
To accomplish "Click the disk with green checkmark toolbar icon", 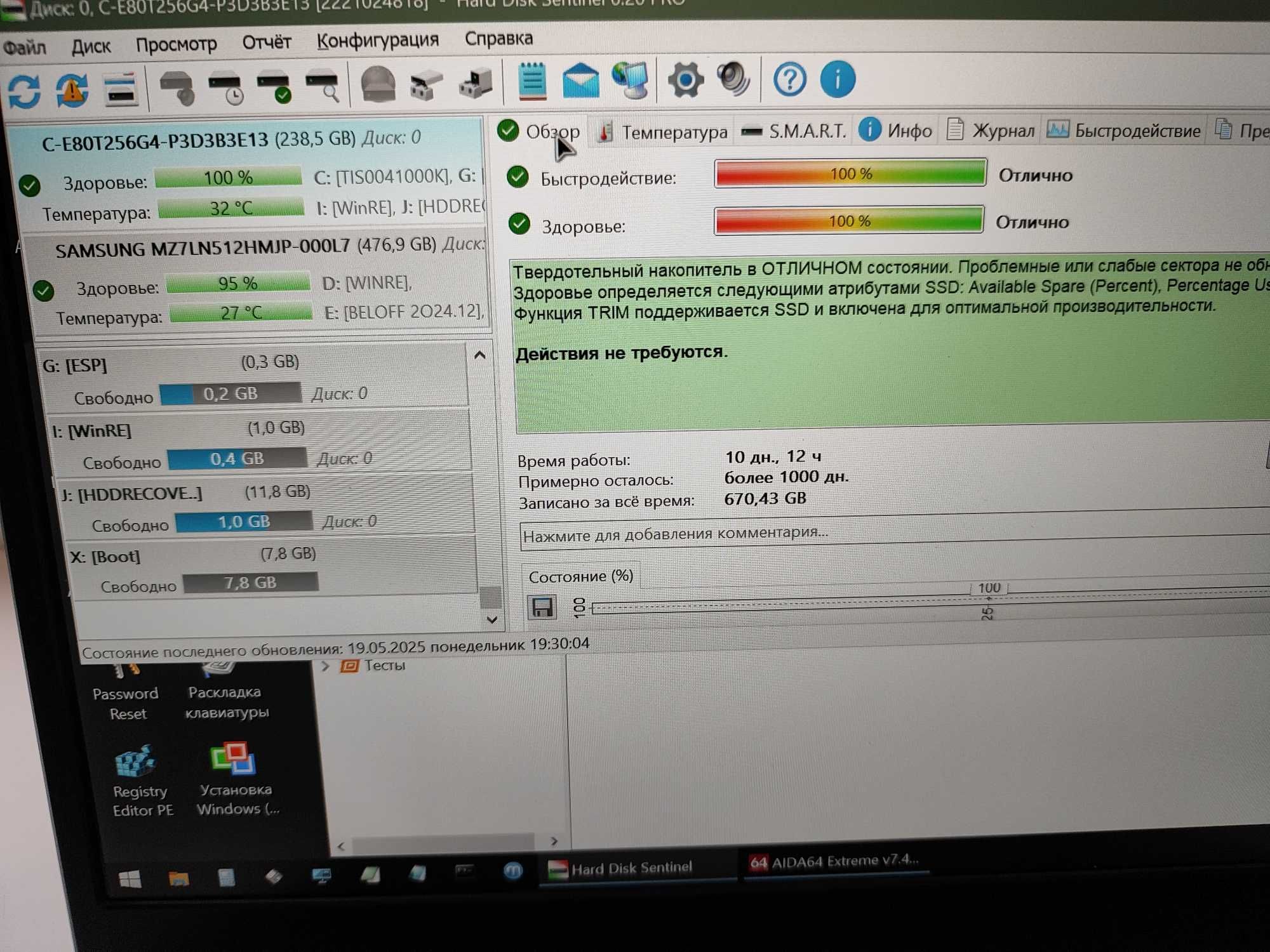I will [x=274, y=87].
